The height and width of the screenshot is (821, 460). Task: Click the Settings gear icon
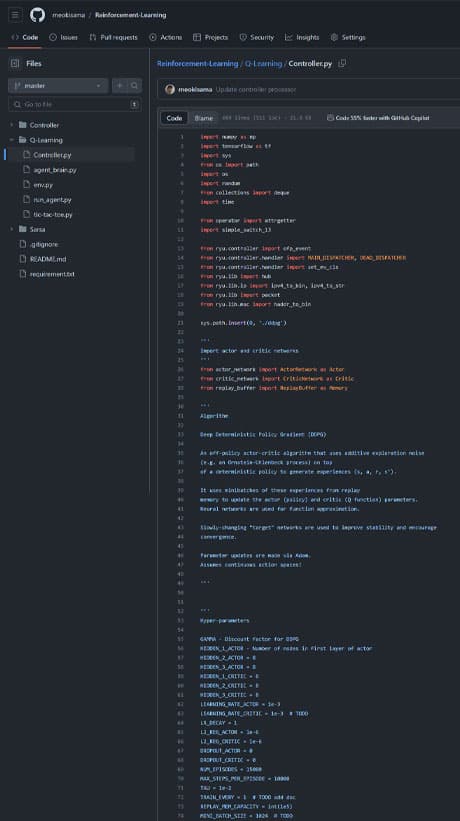(x=334, y=37)
